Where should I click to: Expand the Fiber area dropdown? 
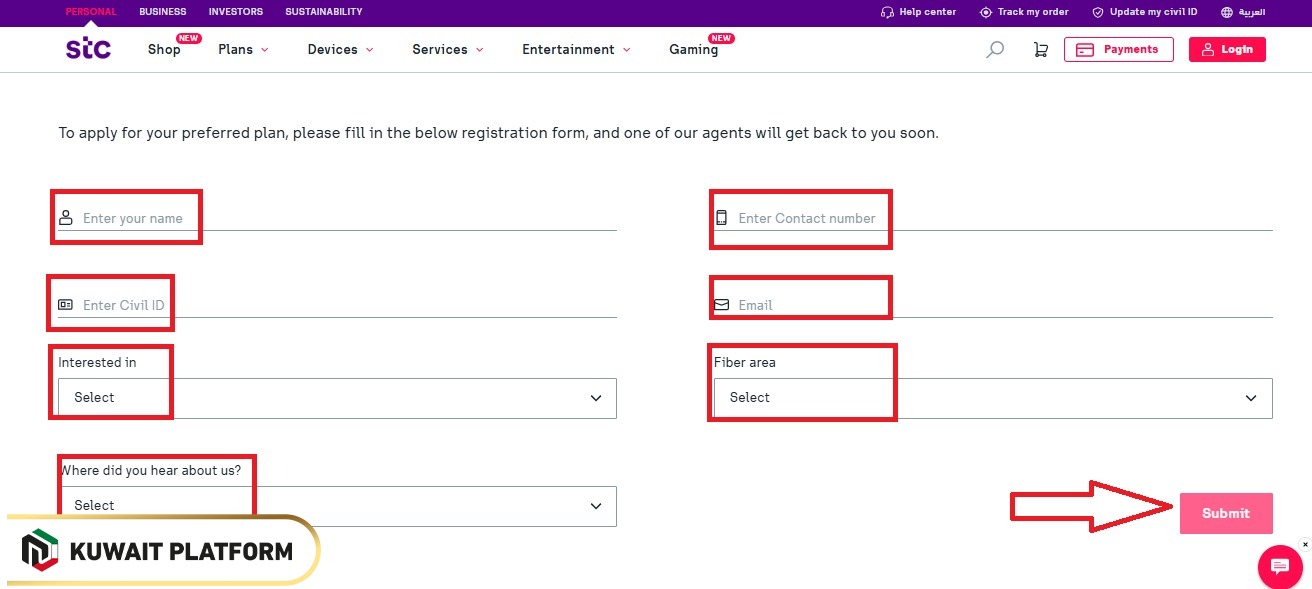click(992, 398)
